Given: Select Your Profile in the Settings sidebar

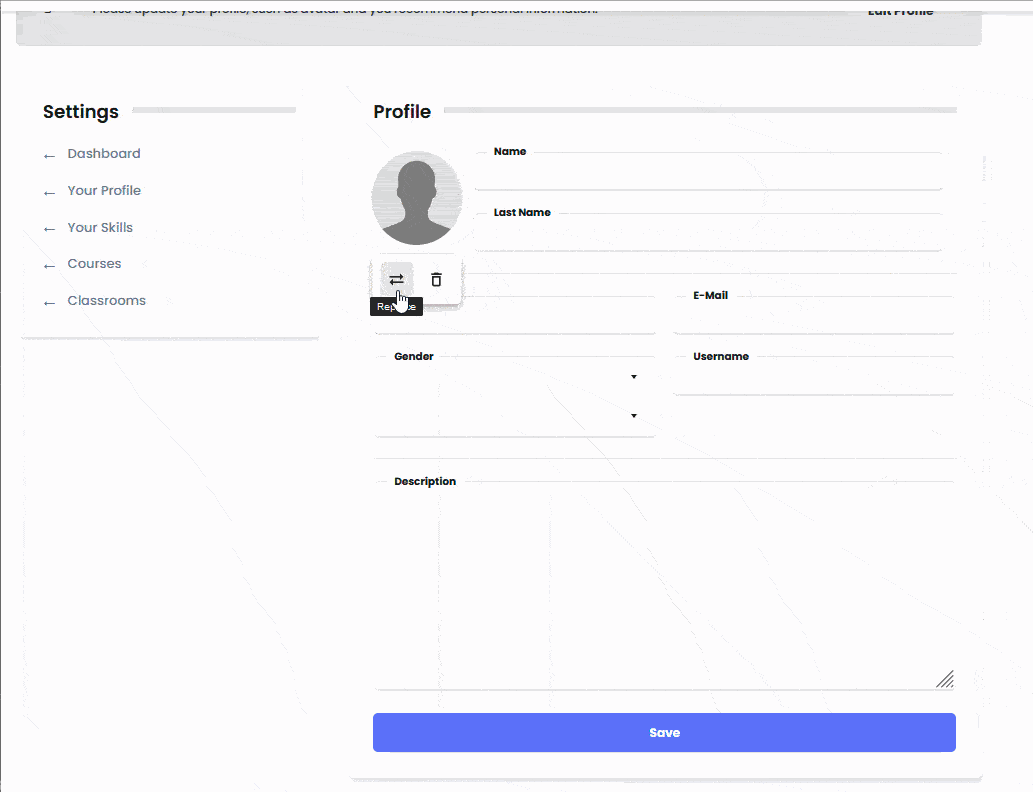Looking at the screenshot, I should click(104, 190).
